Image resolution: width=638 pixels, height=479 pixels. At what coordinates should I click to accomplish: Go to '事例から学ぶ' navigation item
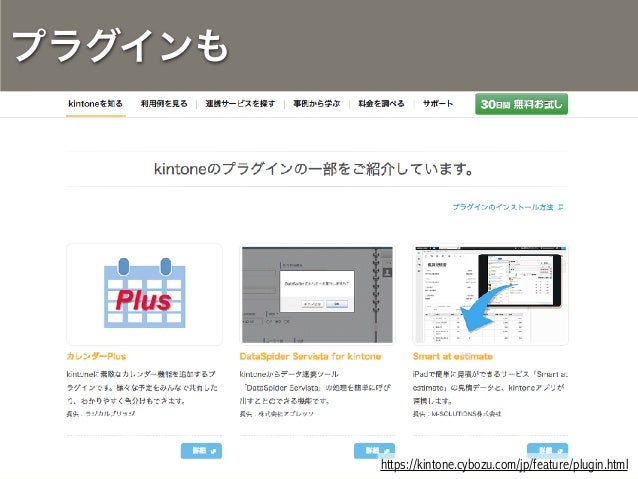[317, 104]
